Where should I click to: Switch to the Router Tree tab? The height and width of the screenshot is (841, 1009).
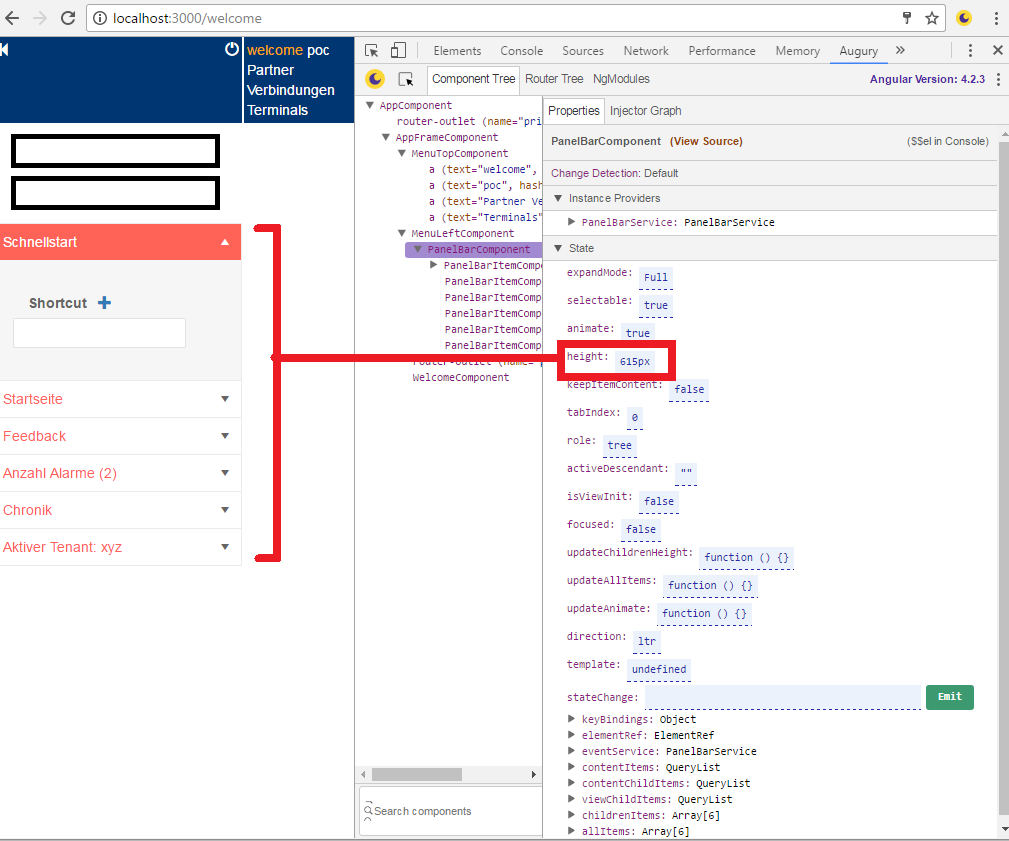pyautogui.click(x=554, y=79)
